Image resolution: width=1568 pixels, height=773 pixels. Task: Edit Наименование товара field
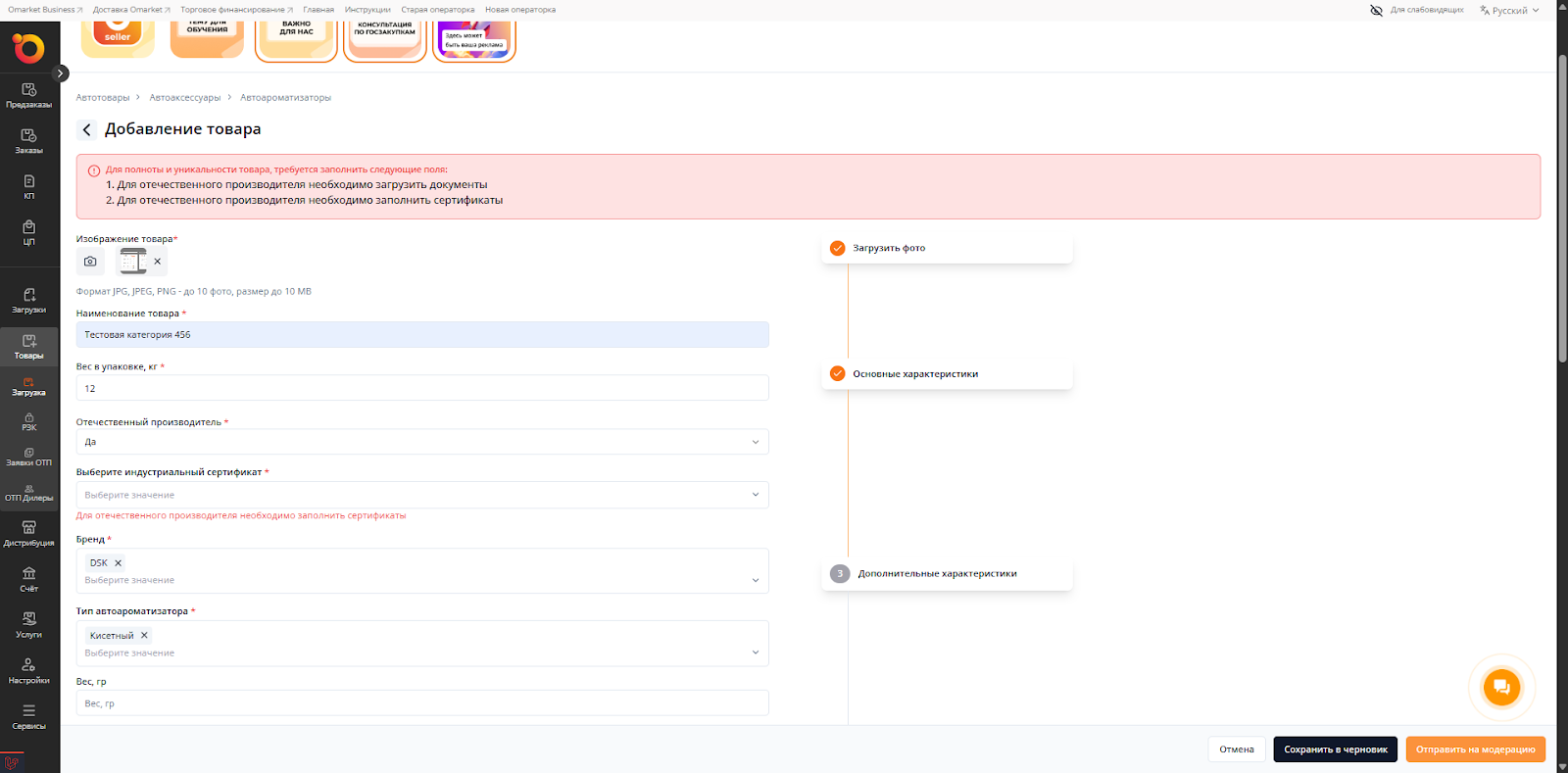[422, 335]
